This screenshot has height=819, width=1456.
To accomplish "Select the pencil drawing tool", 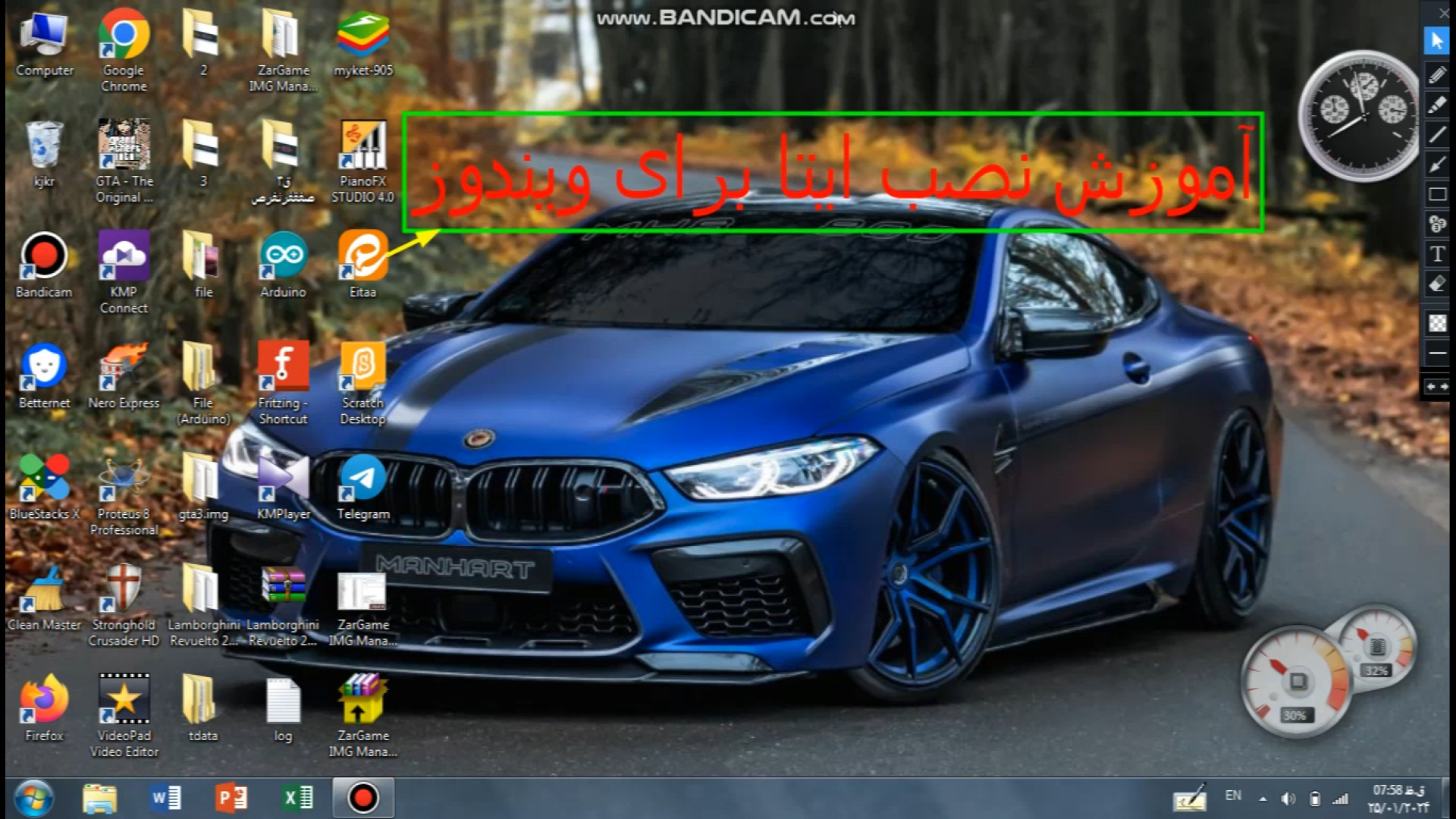I will [1437, 74].
